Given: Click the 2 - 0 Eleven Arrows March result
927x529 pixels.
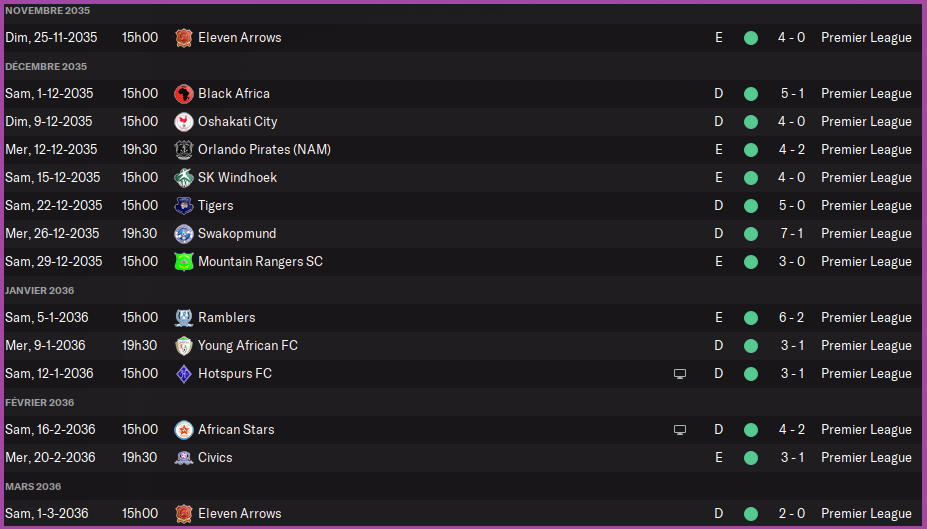Looking at the screenshot, I should click(x=792, y=513).
